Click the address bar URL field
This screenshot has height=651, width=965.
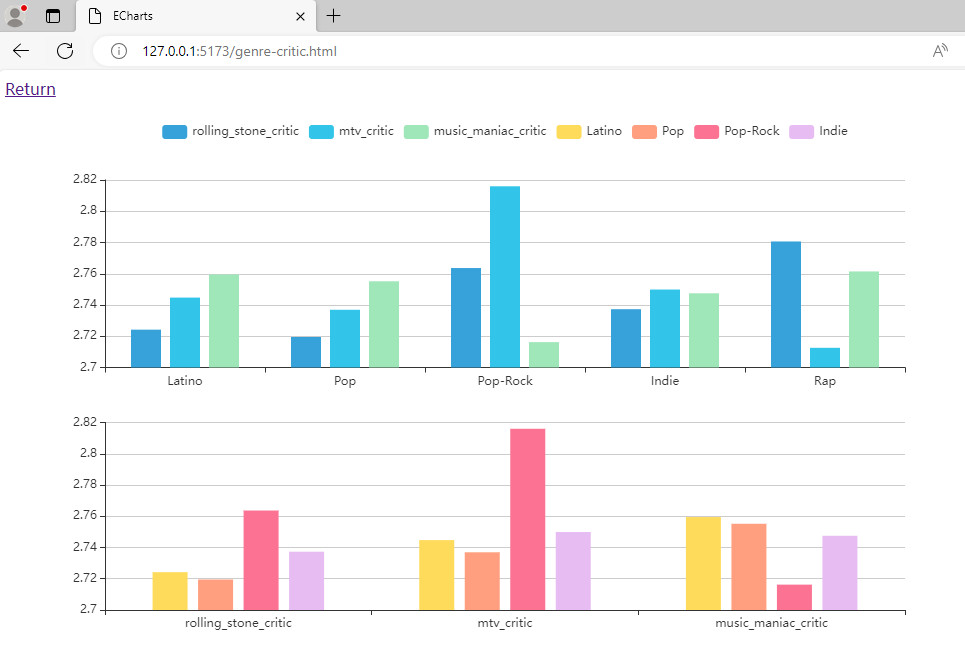click(x=500, y=51)
